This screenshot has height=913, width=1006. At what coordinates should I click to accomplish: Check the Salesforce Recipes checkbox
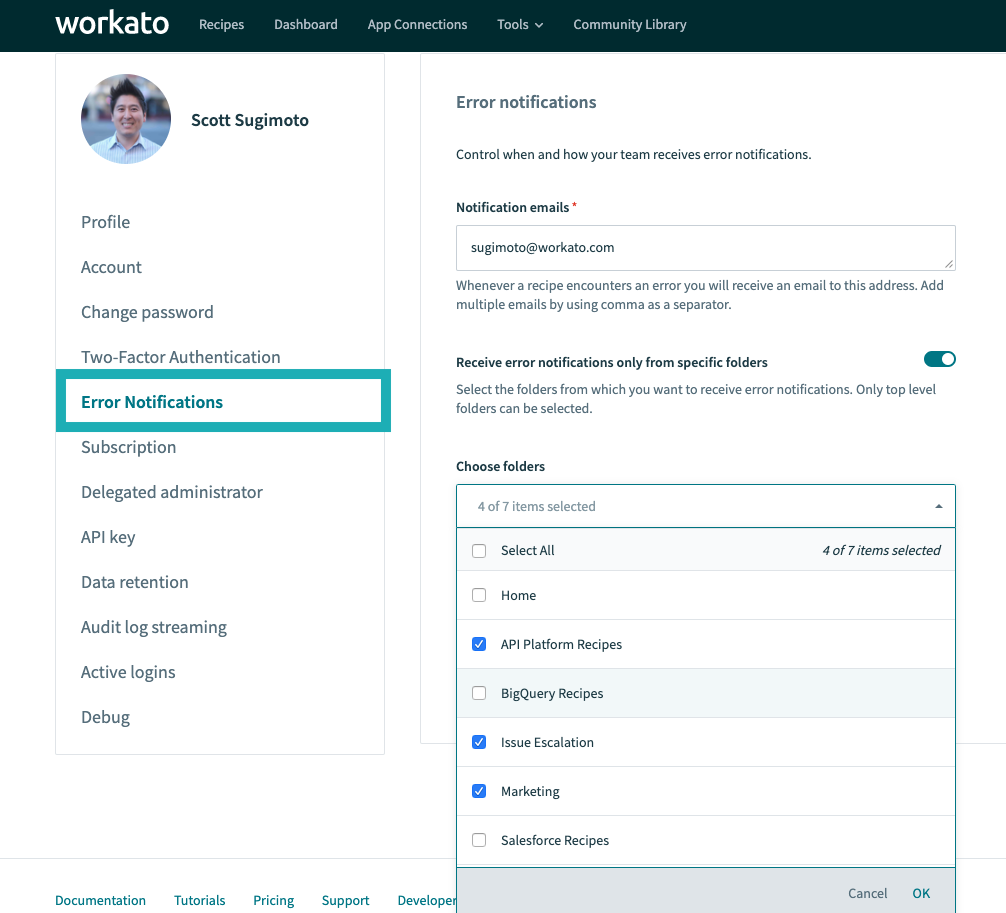pos(479,840)
